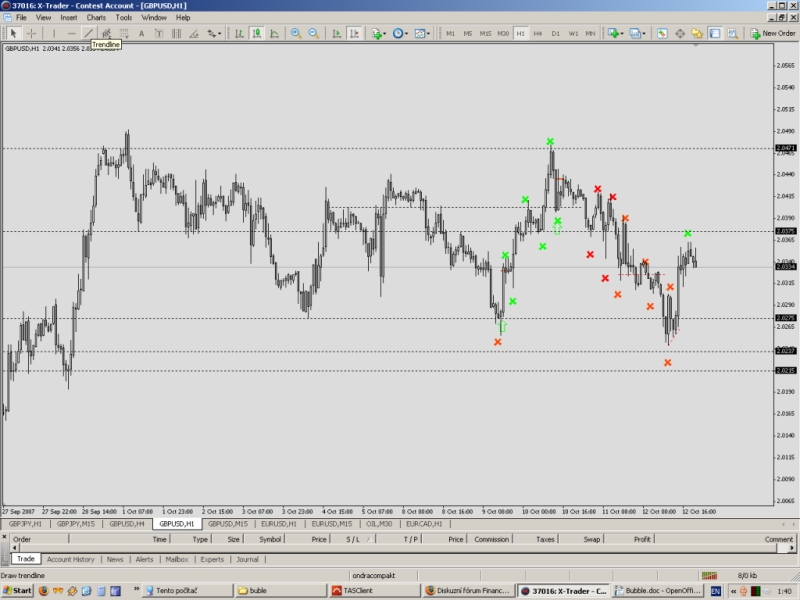Activate the Crosshair cursor tool
800x600 pixels.
[31, 33]
